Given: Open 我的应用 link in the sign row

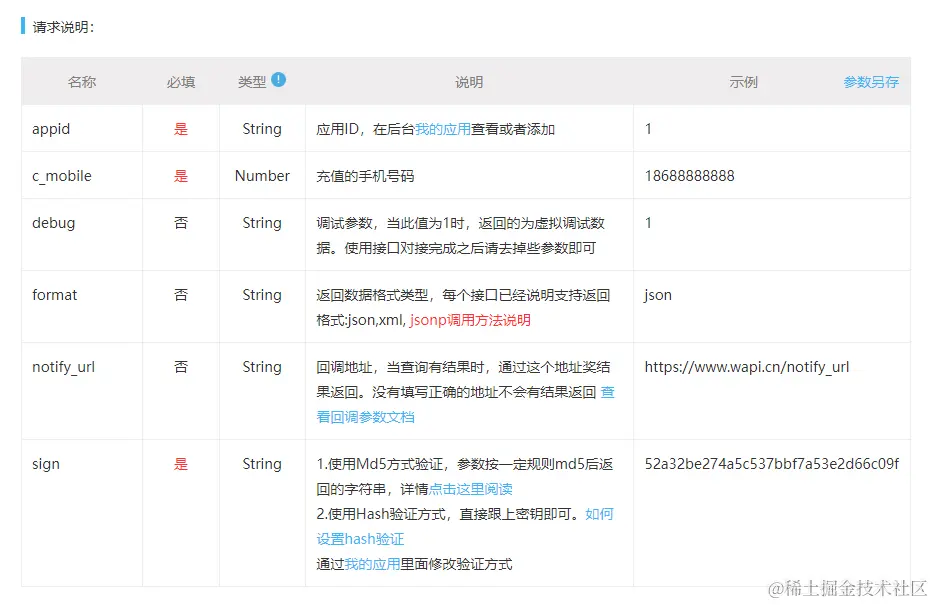Looking at the screenshot, I should [x=371, y=563].
